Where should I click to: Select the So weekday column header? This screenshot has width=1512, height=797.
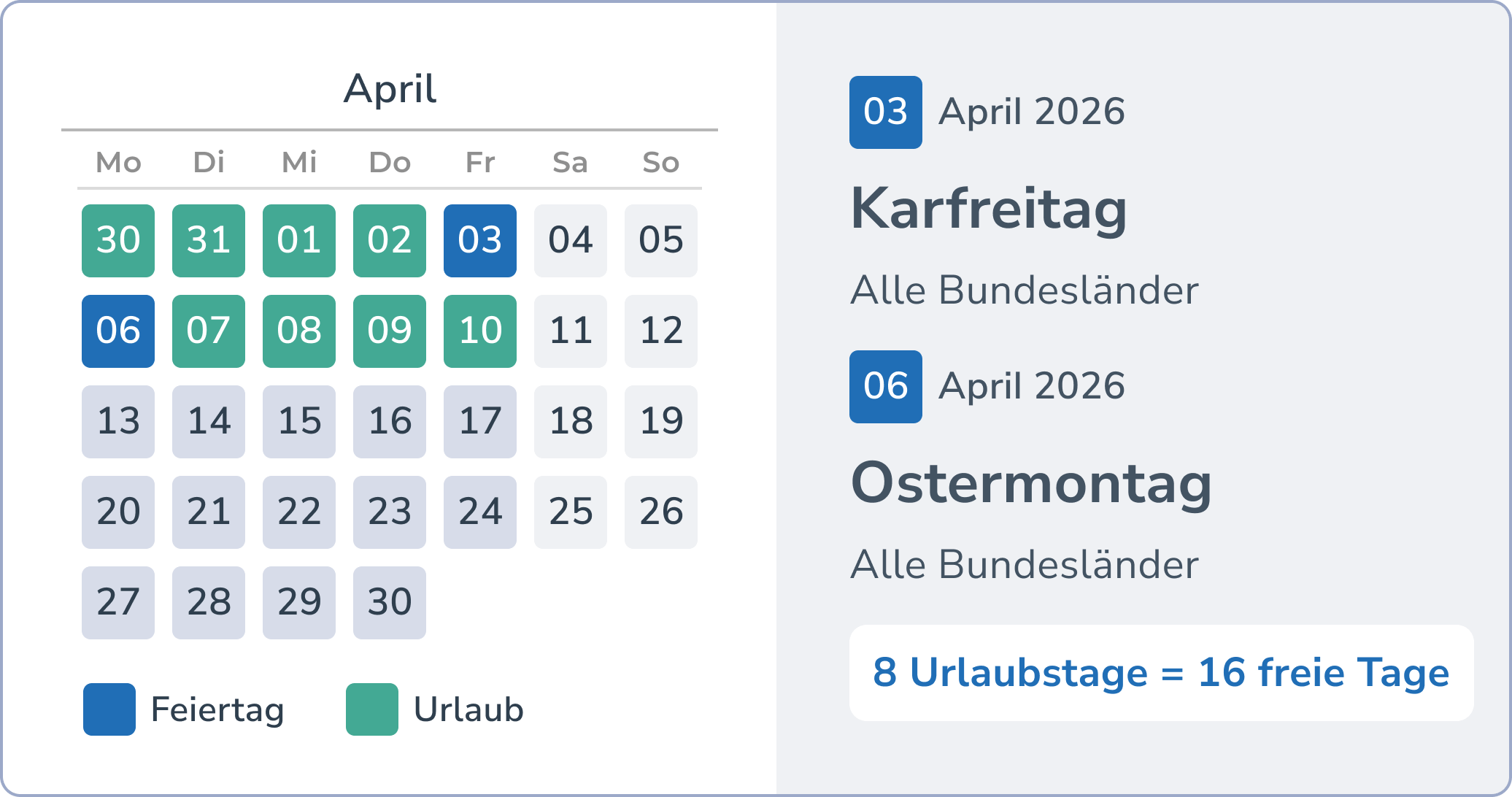pos(660,163)
